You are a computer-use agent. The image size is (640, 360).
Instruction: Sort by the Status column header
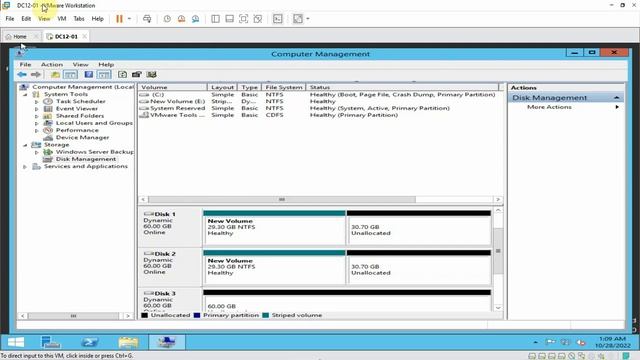coord(402,87)
